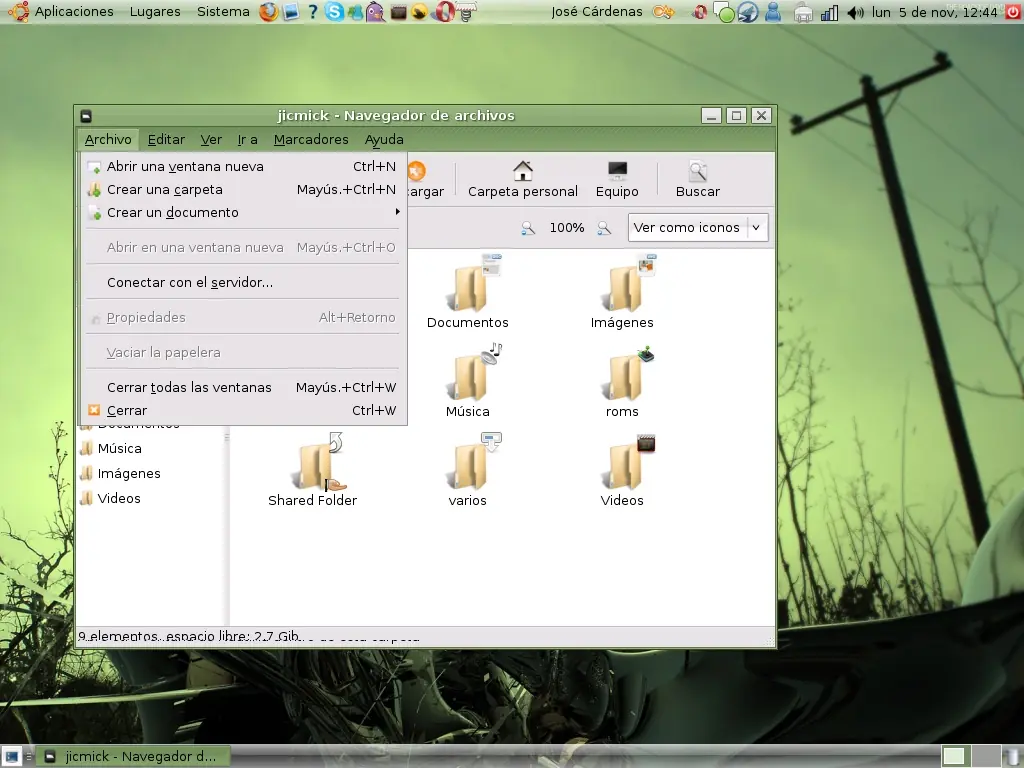
Task: Open the network signal bars tray icon
Action: 829,12
